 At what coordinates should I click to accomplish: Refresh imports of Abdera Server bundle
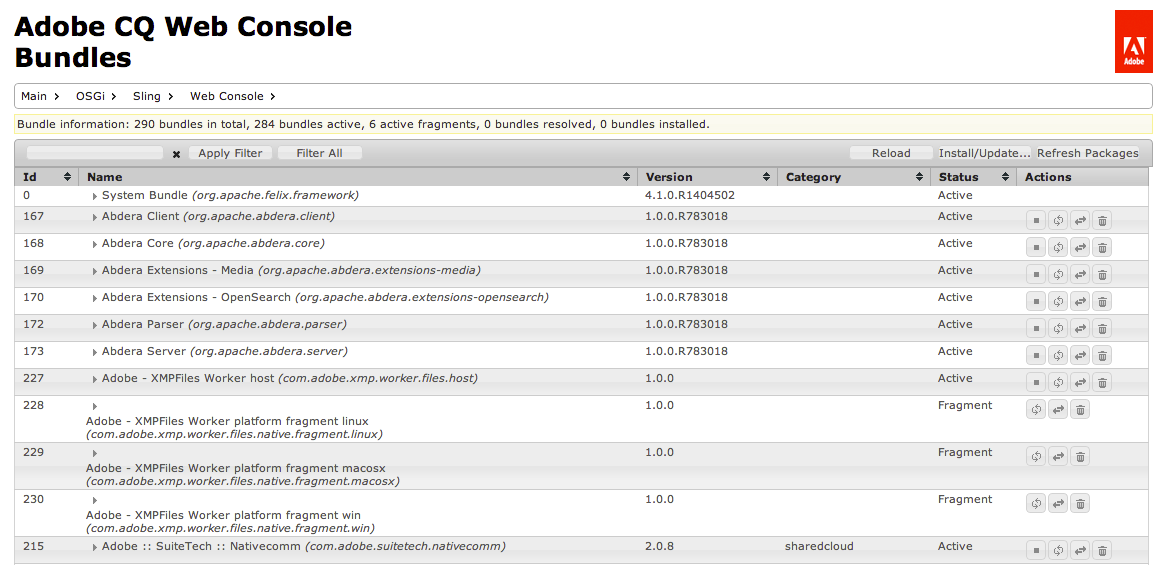(x=1058, y=354)
